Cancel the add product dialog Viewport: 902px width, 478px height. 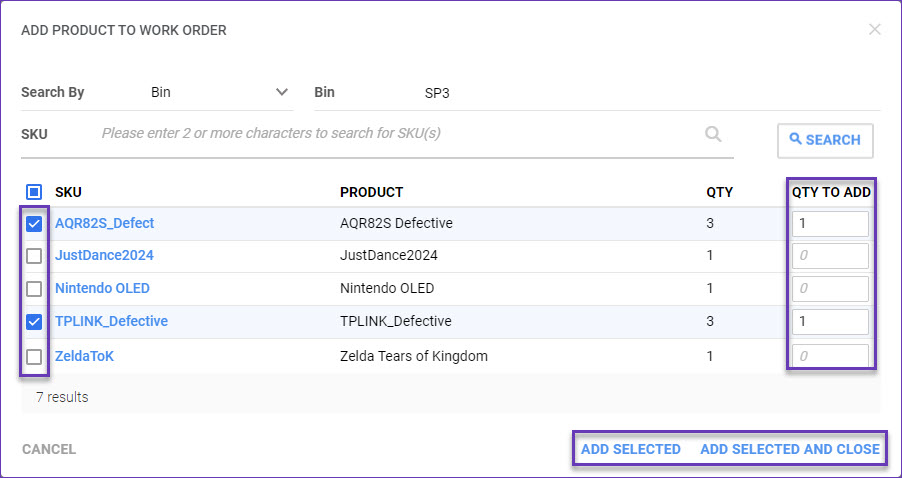coord(49,449)
